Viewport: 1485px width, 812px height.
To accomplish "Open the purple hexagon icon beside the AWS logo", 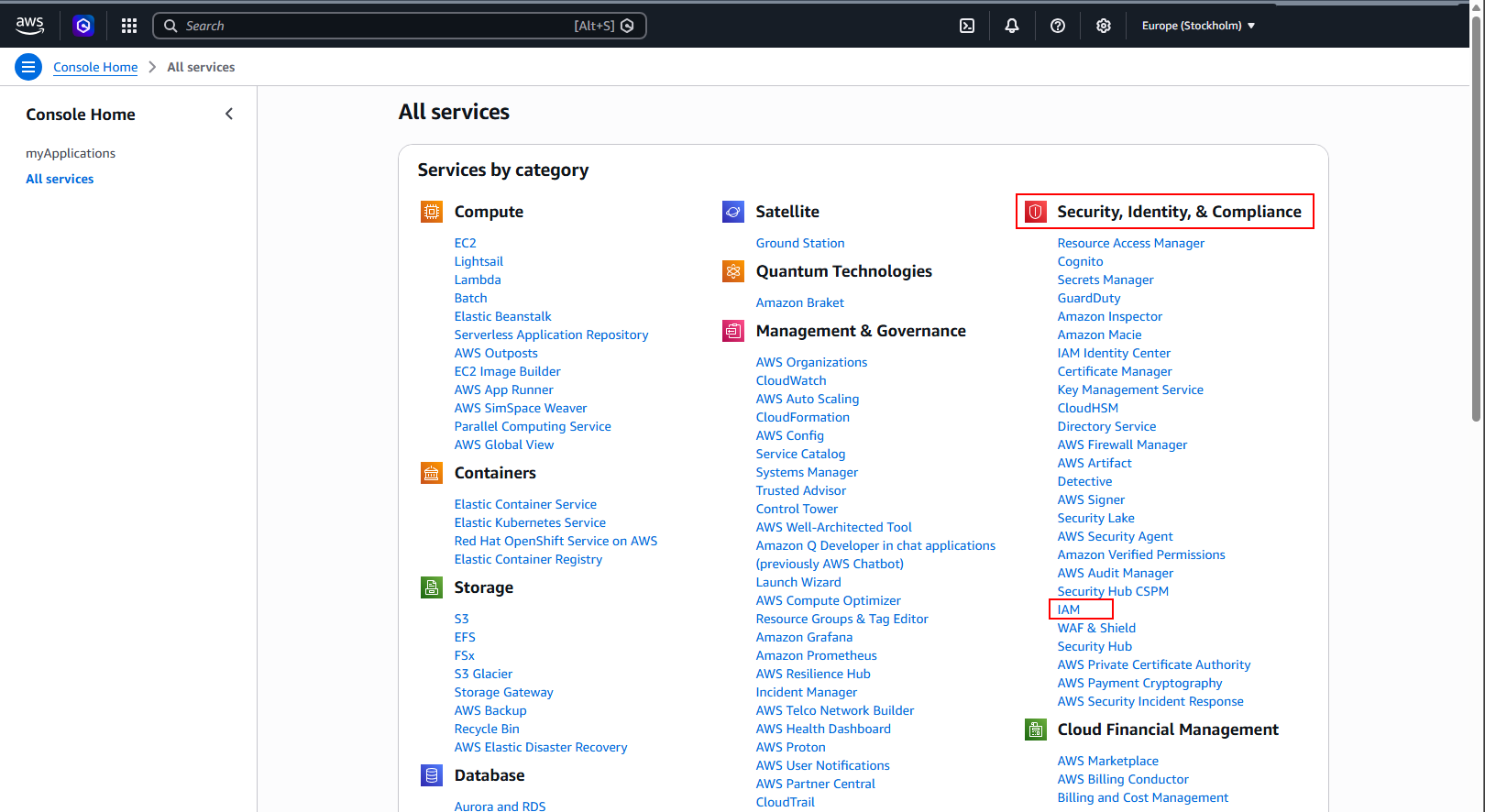I will tap(83, 26).
